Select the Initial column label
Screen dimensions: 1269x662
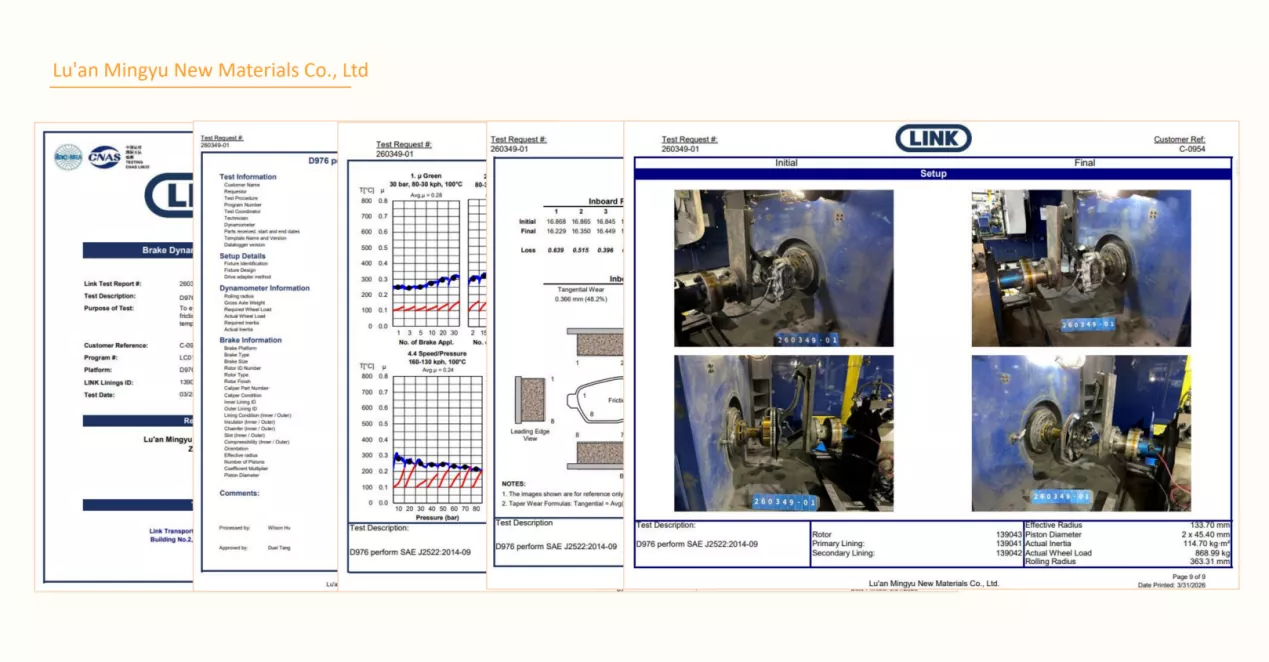(786, 162)
